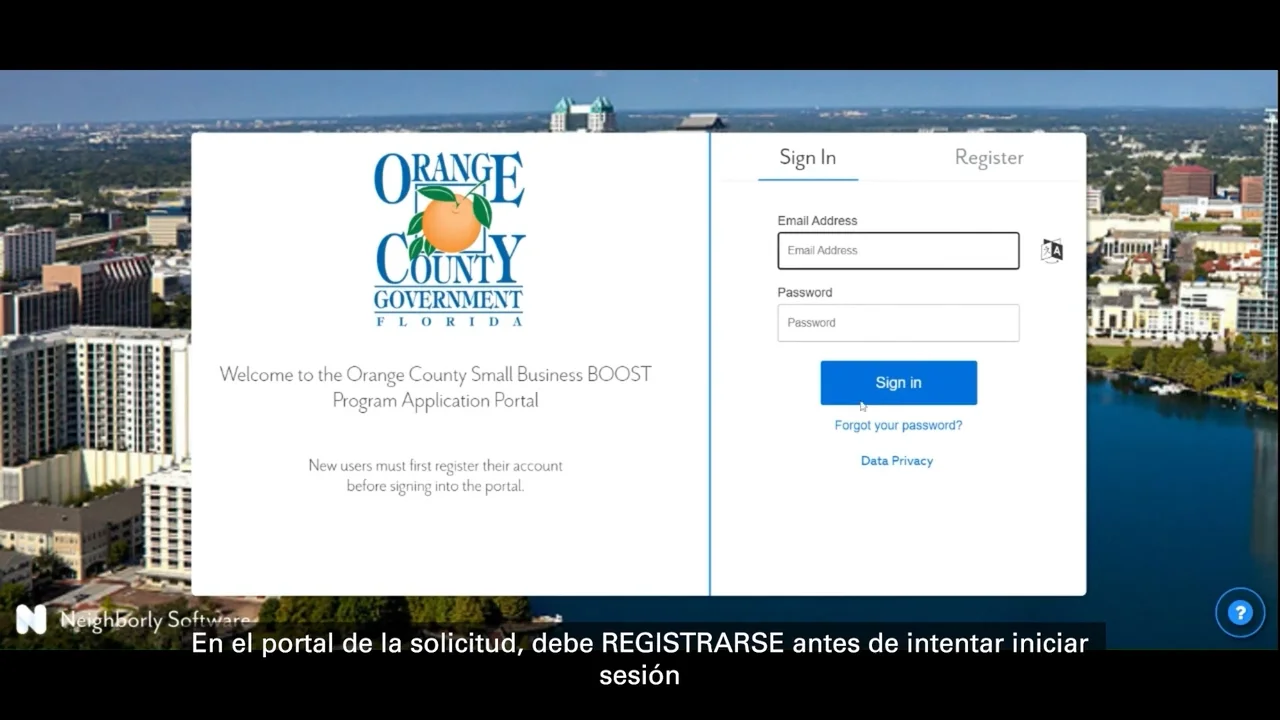Image resolution: width=1280 pixels, height=720 pixels.
Task: Click the Orange County Government logo
Action: click(449, 239)
